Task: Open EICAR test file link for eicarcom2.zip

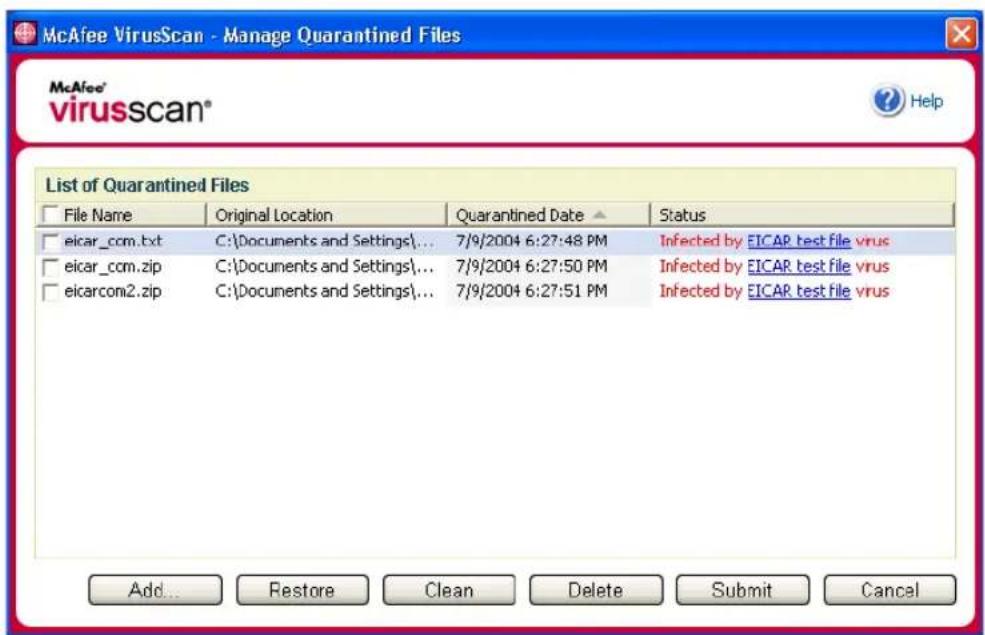Action: pyautogui.click(x=798, y=291)
